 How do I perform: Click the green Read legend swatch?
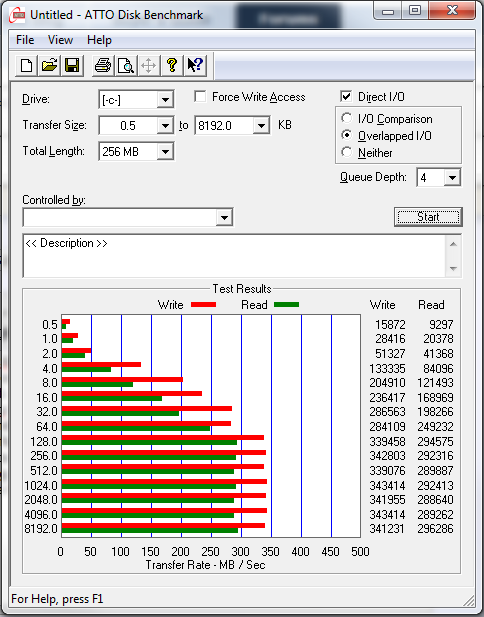point(286,305)
